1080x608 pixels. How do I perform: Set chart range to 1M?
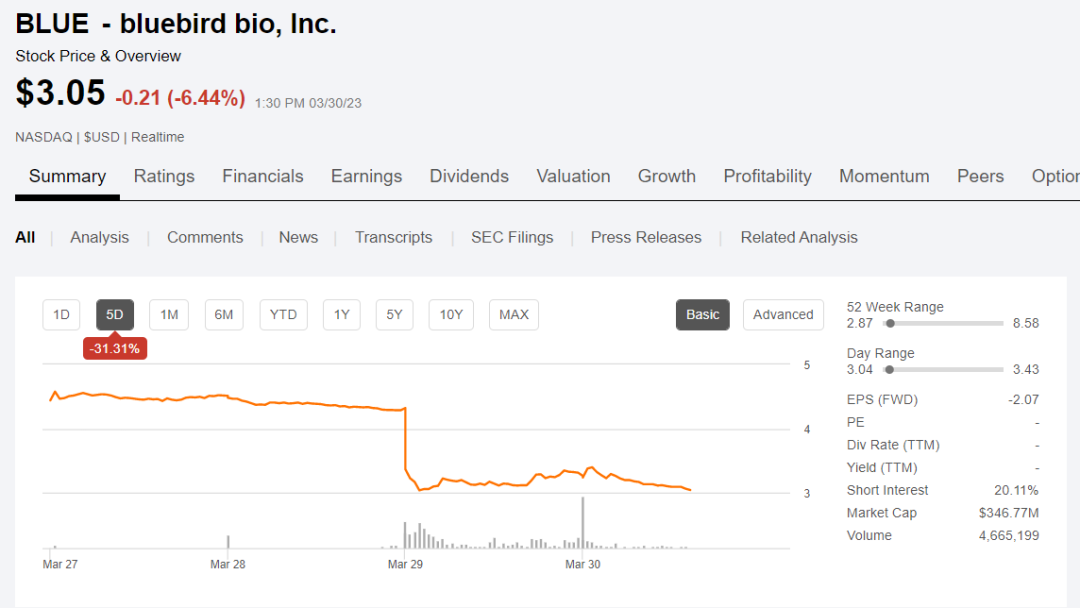pyautogui.click(x=169, y=315)
